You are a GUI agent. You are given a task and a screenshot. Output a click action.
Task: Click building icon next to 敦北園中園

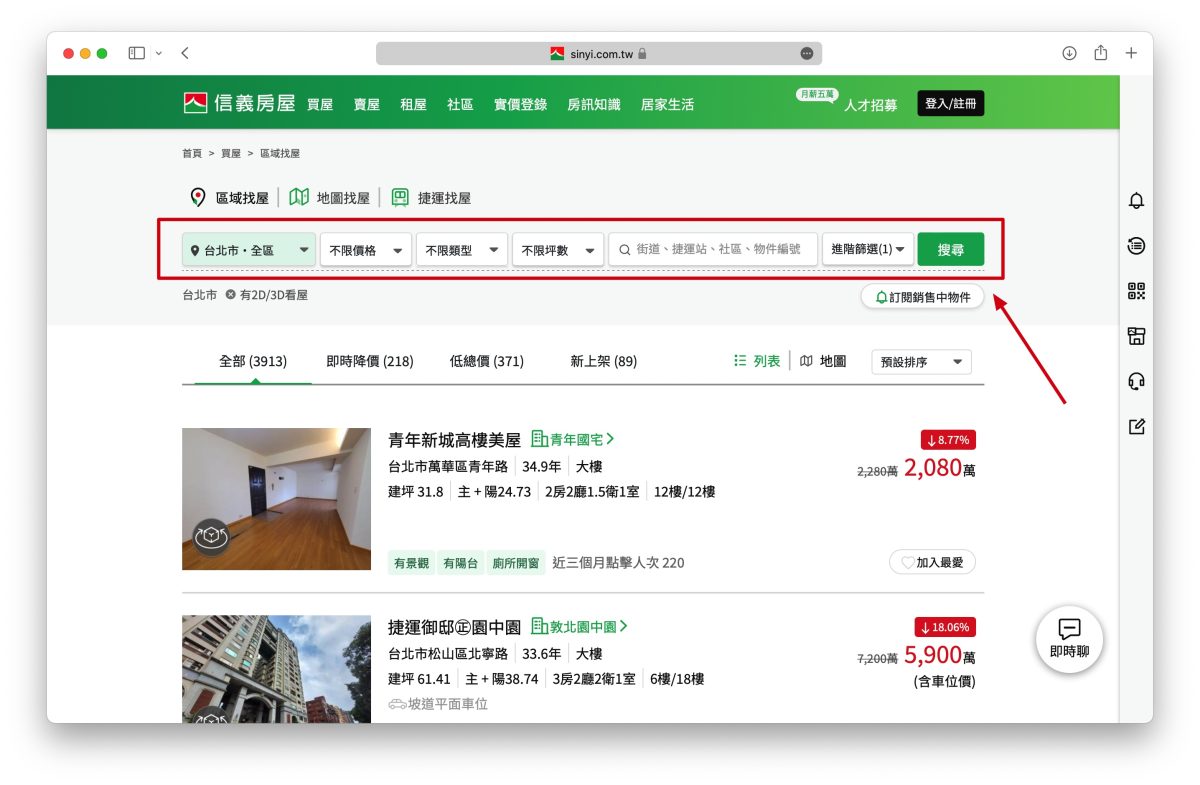pos(539,626)
